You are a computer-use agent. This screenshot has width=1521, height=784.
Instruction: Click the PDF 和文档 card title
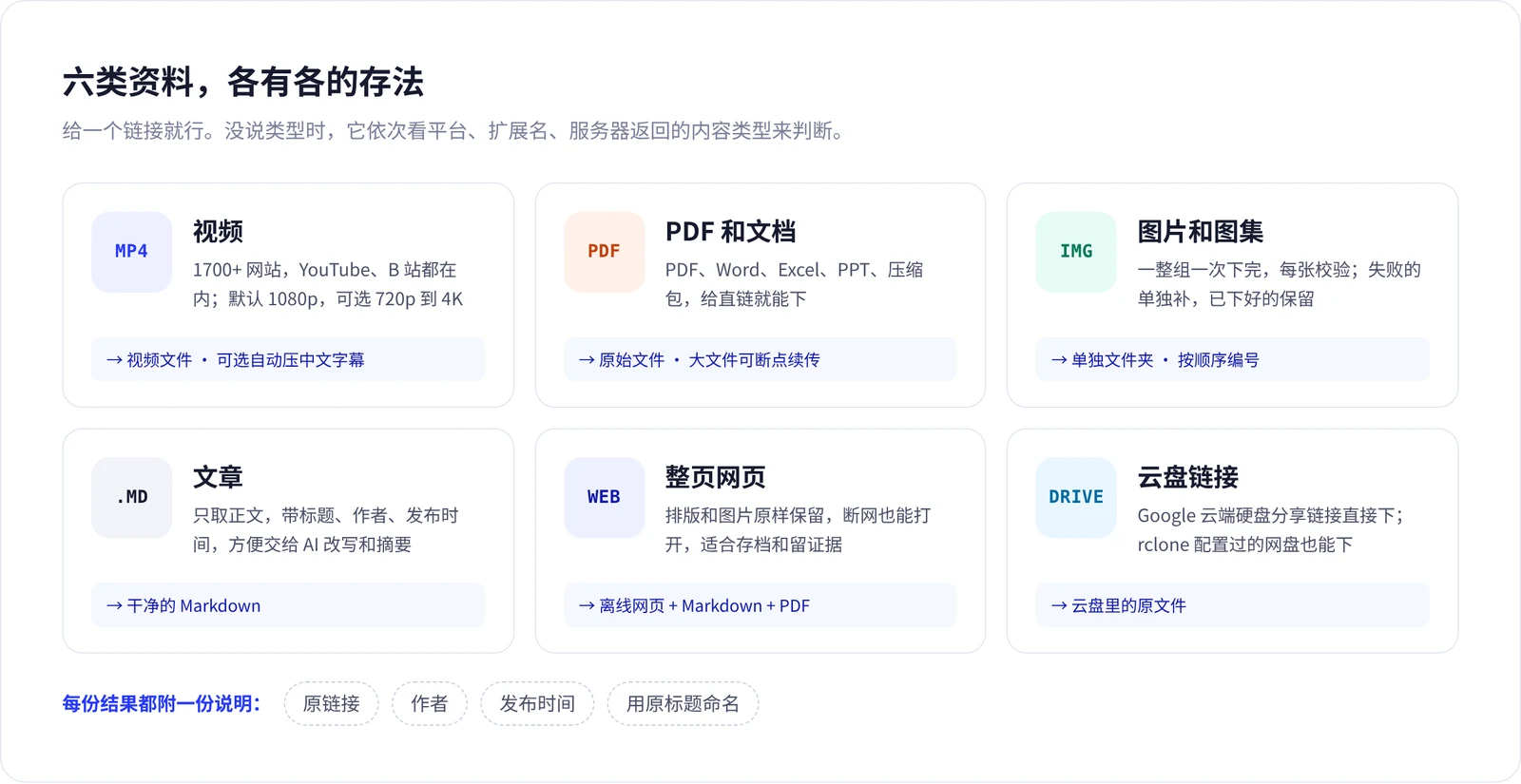[x=730, y=232]
